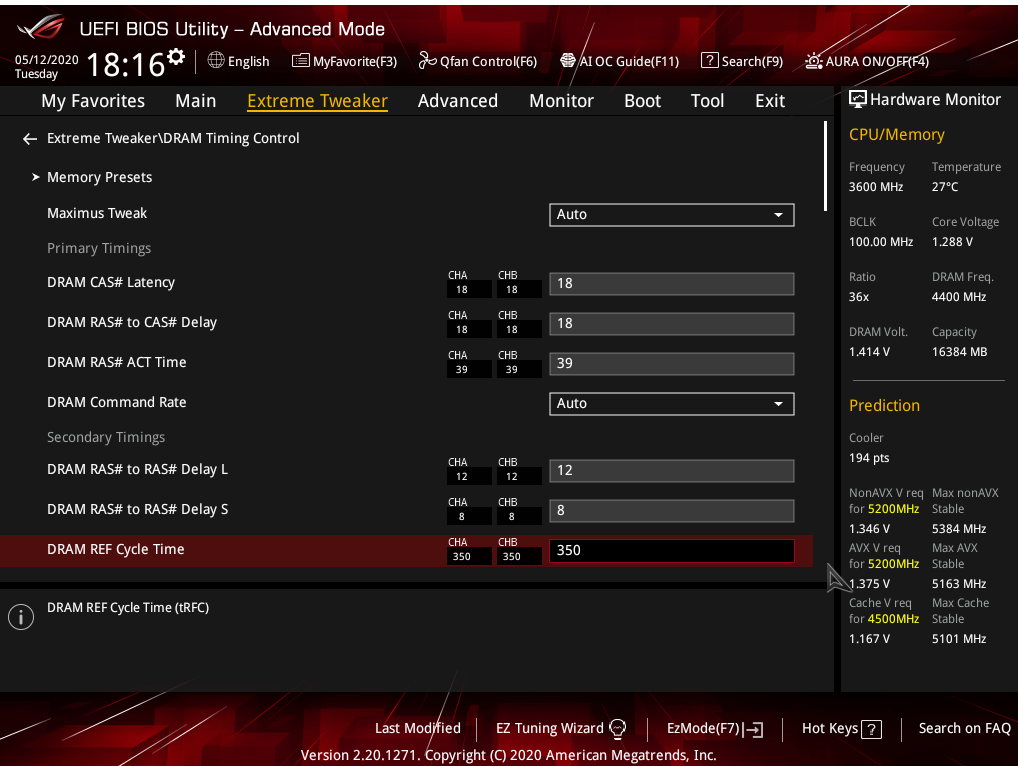Click the 5384 MHz Max nonAVX value
The height and width of the screenshot is (766, 1018).
click(959, 529)
